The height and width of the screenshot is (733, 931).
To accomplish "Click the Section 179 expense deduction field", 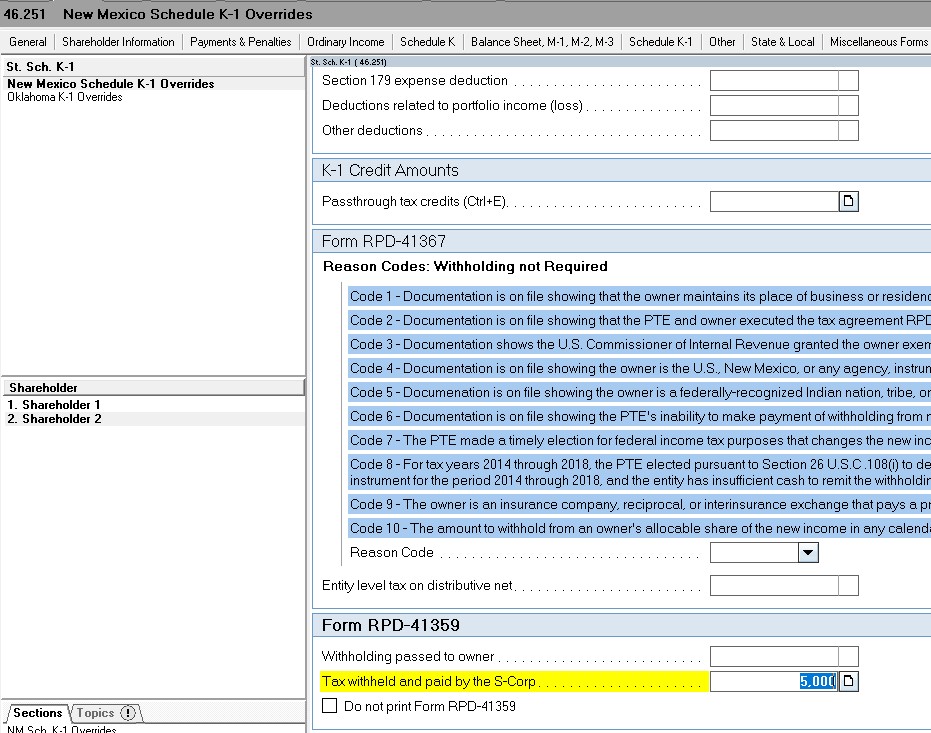I will tap(773, 81).
